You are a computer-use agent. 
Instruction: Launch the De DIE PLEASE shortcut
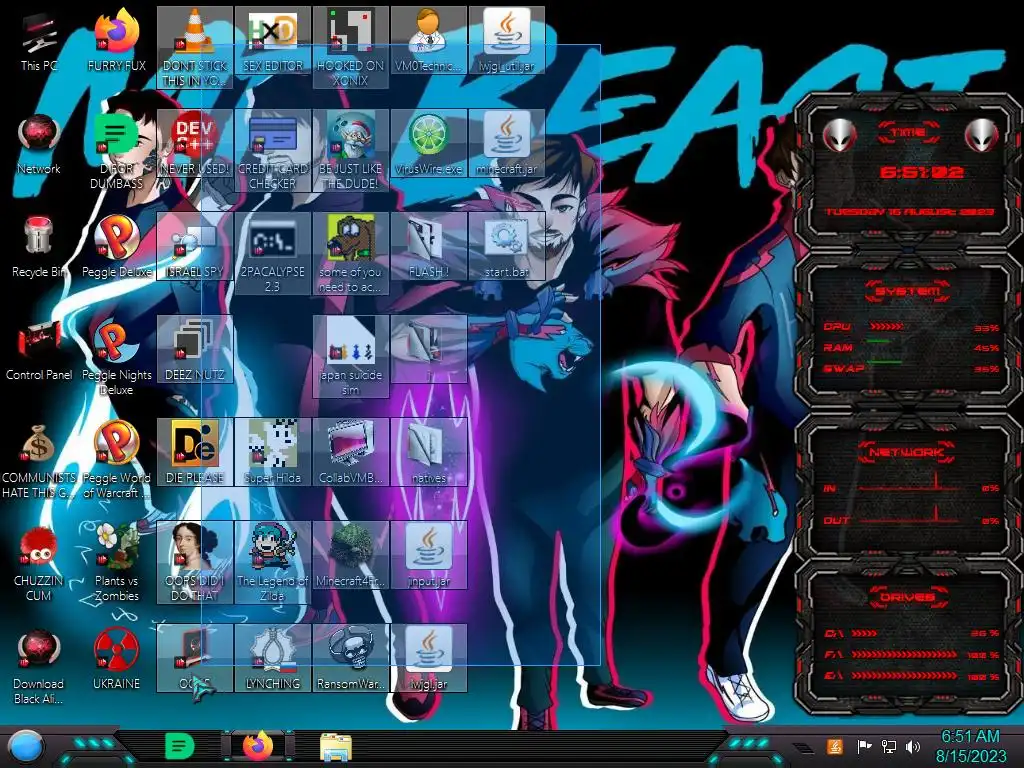(195, 453)
